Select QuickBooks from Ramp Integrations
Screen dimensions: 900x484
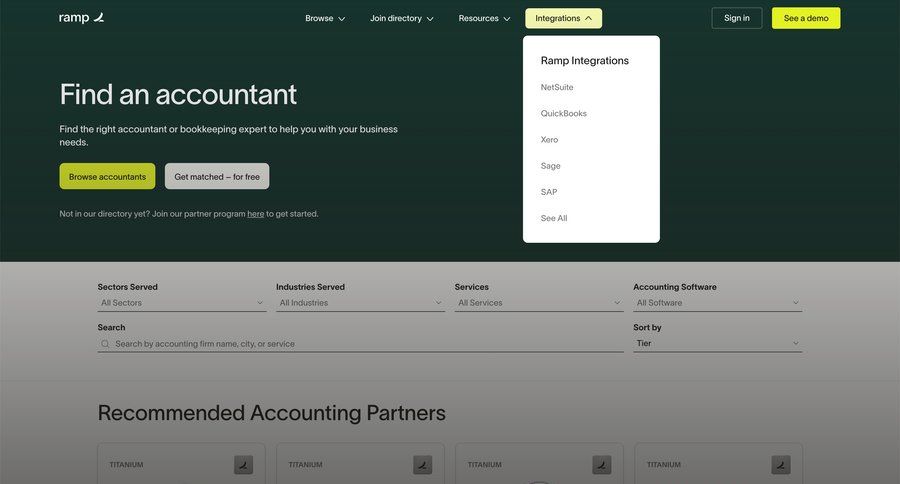[564, 113]
